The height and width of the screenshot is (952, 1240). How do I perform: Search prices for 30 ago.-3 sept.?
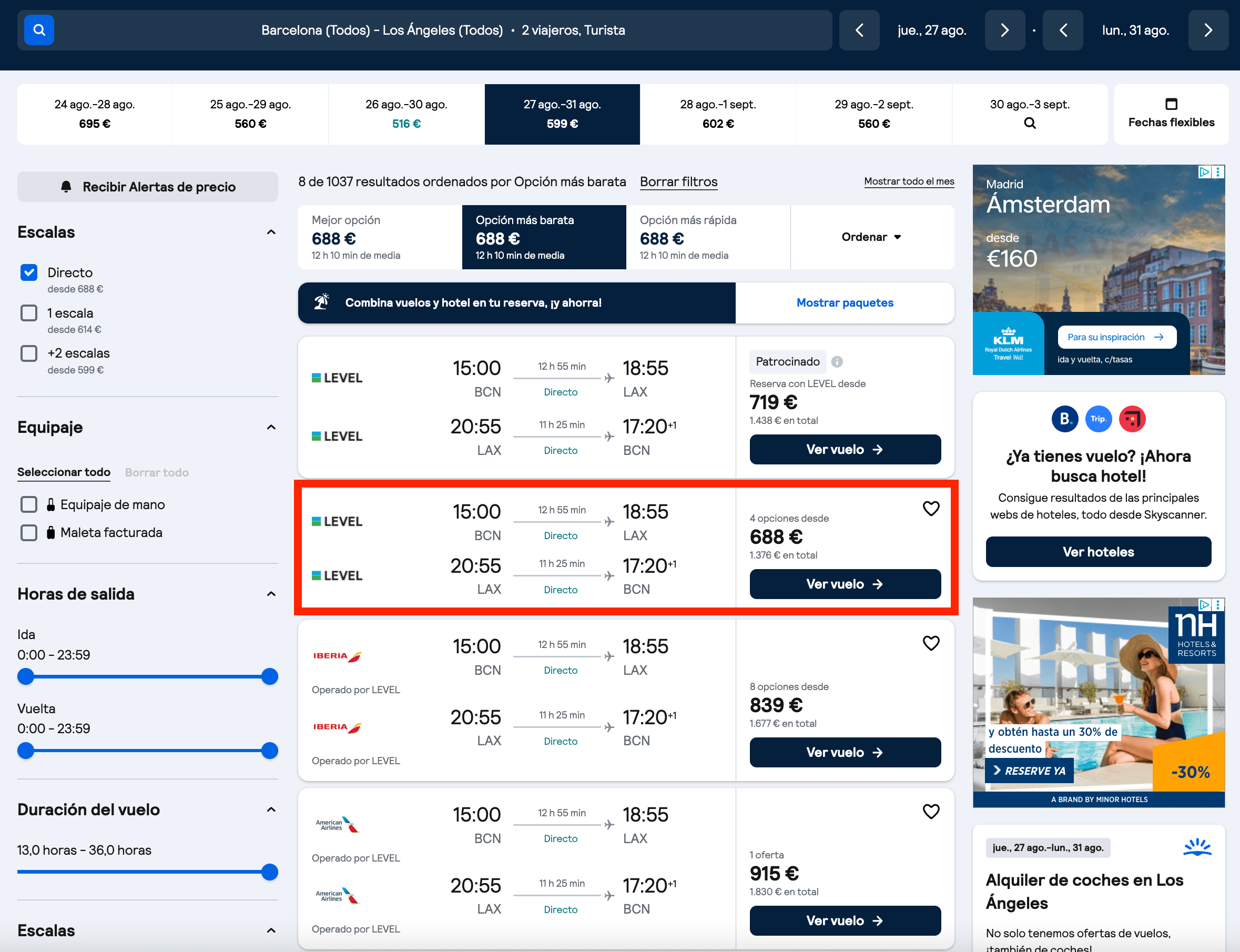coord(1029,114)
